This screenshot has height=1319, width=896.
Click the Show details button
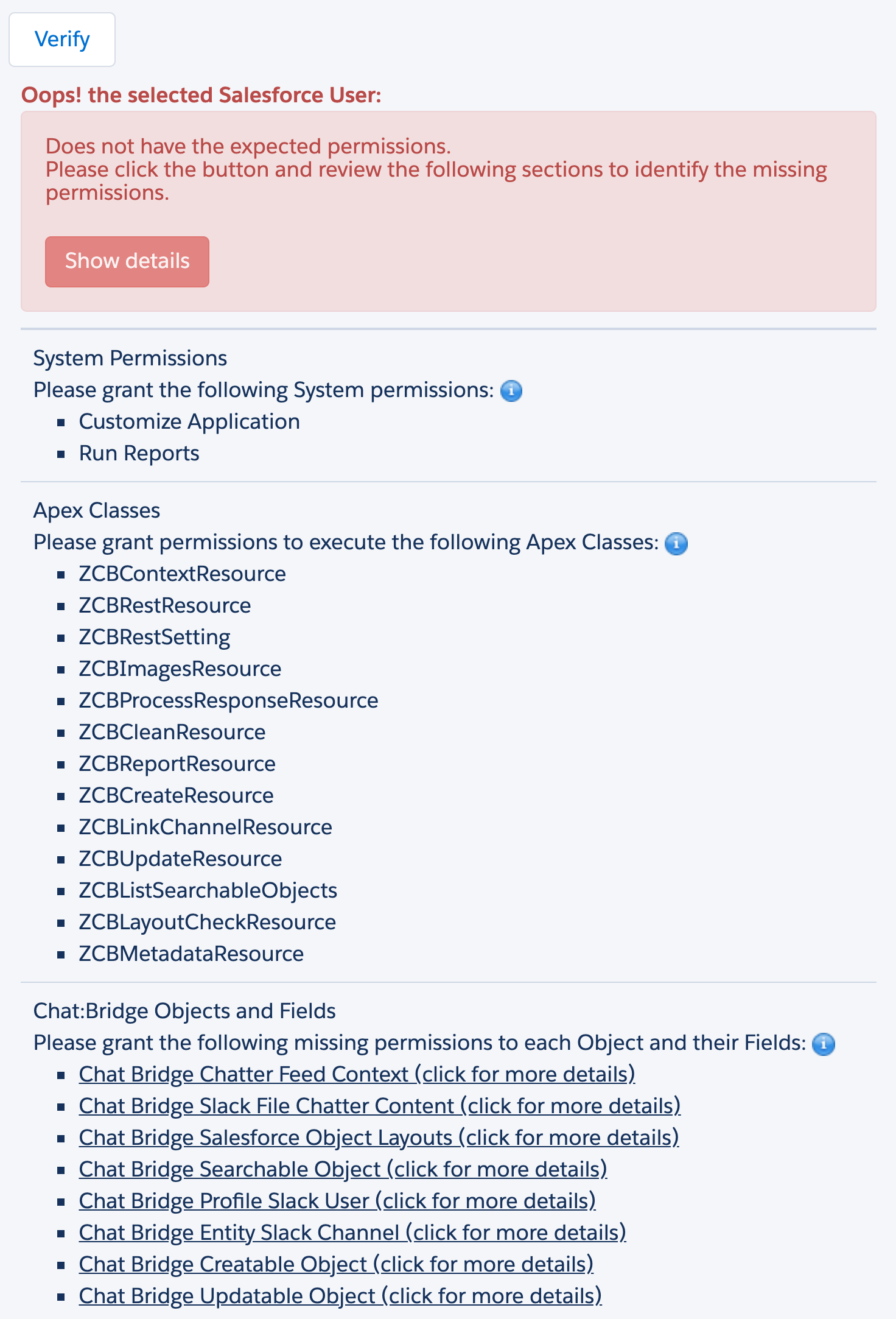[127, 261]
